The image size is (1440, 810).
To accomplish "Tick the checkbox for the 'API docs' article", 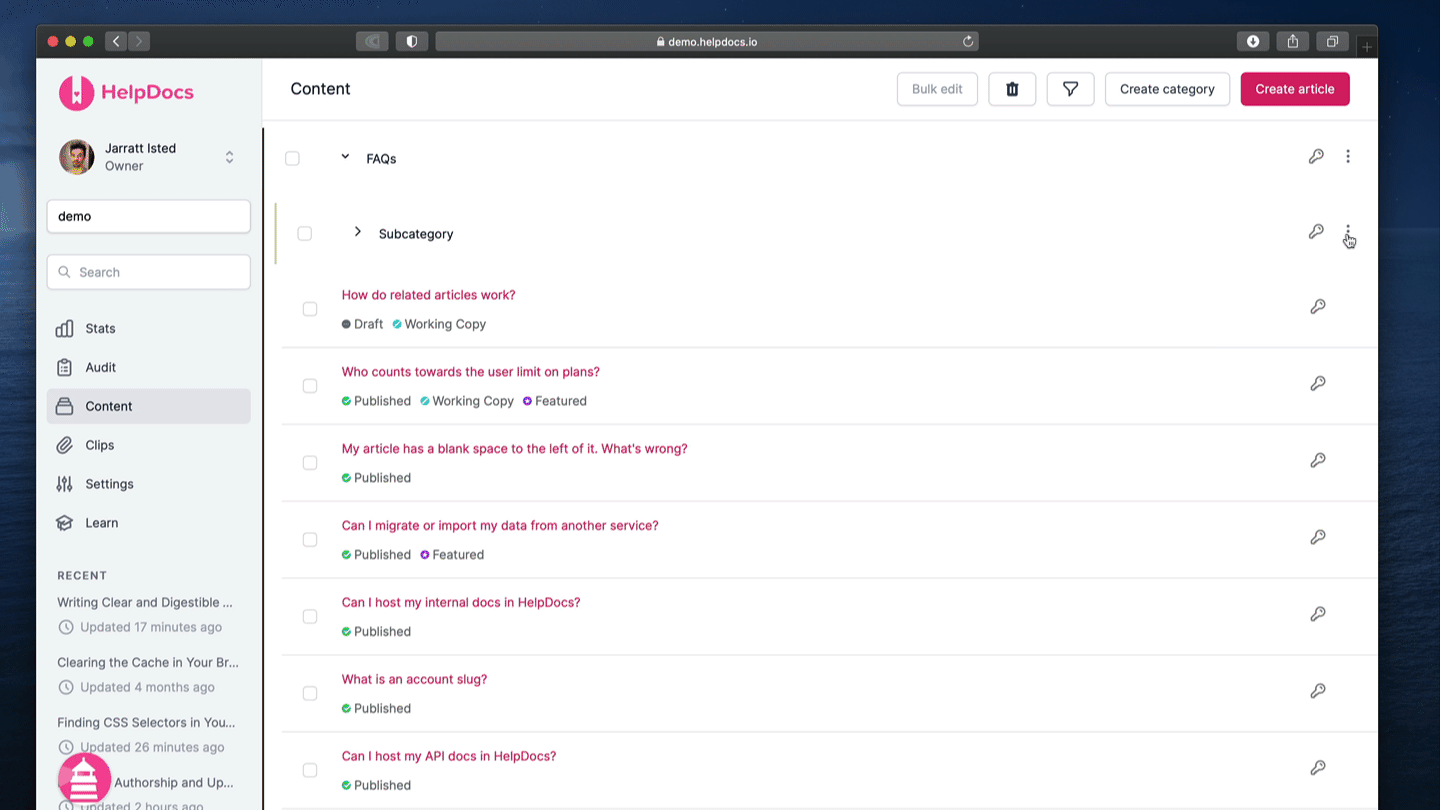I will coord(310,770).
